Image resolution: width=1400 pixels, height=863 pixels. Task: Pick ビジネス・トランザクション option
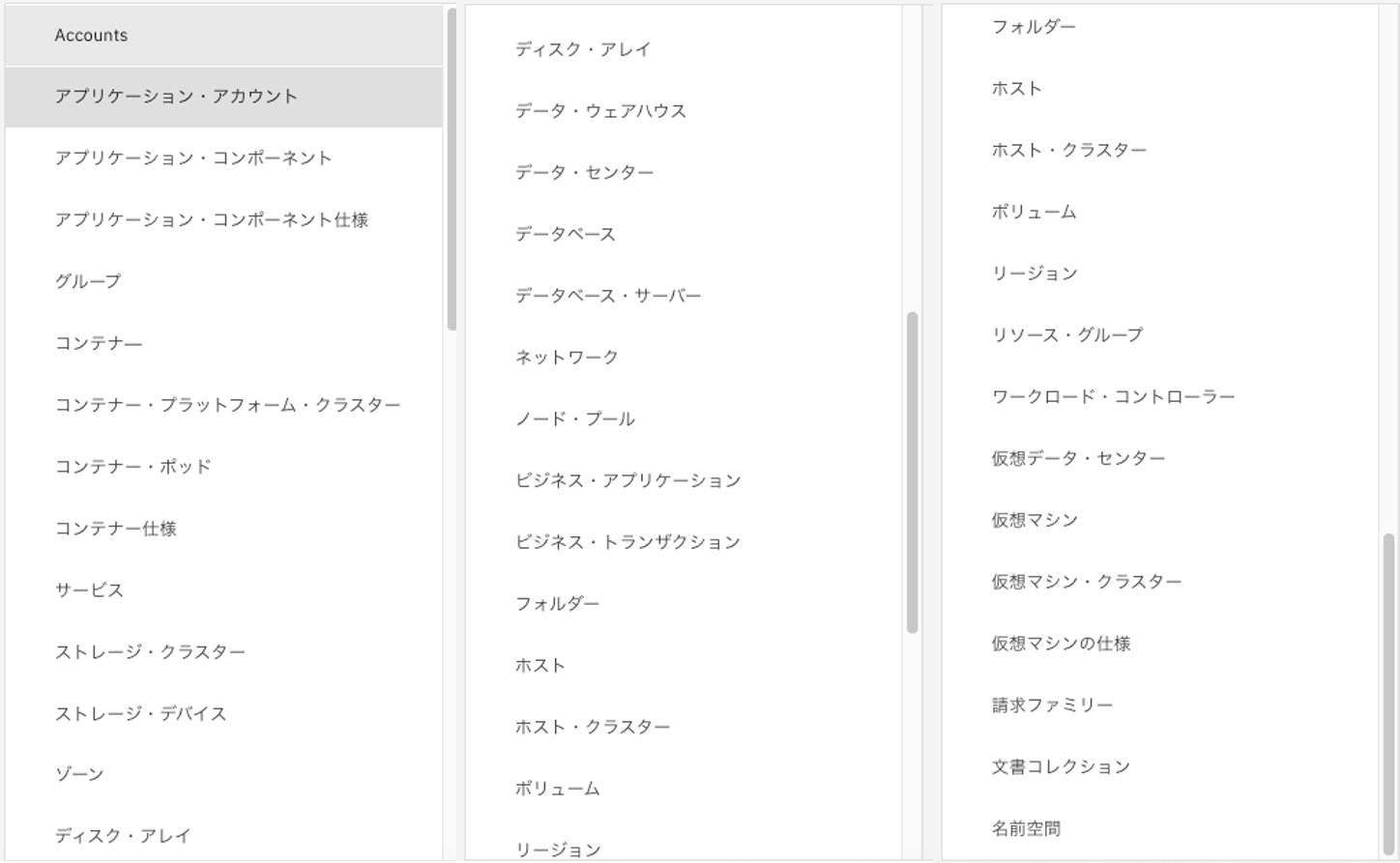coord(627,542)
